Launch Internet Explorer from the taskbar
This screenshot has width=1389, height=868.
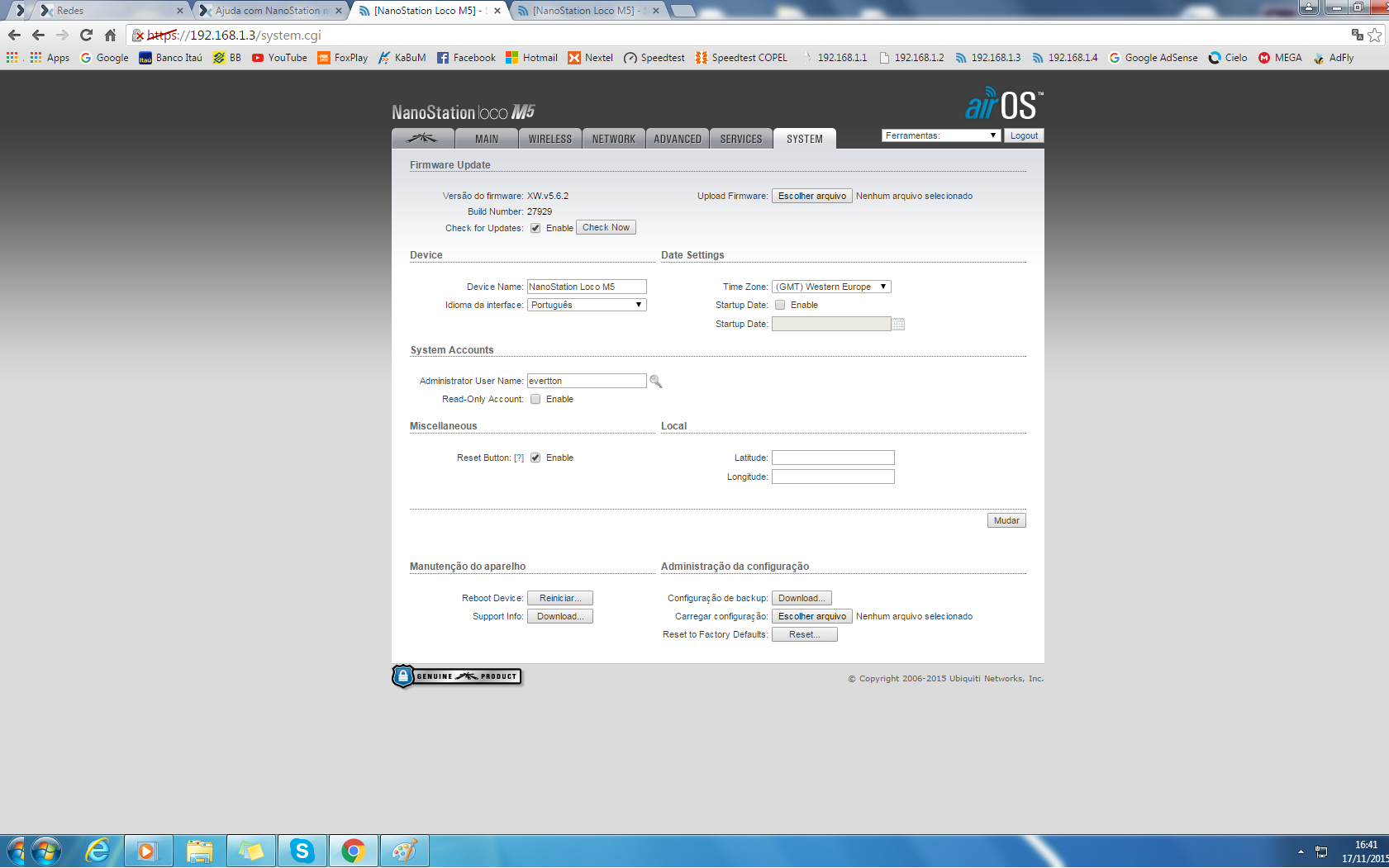(98, 851)
